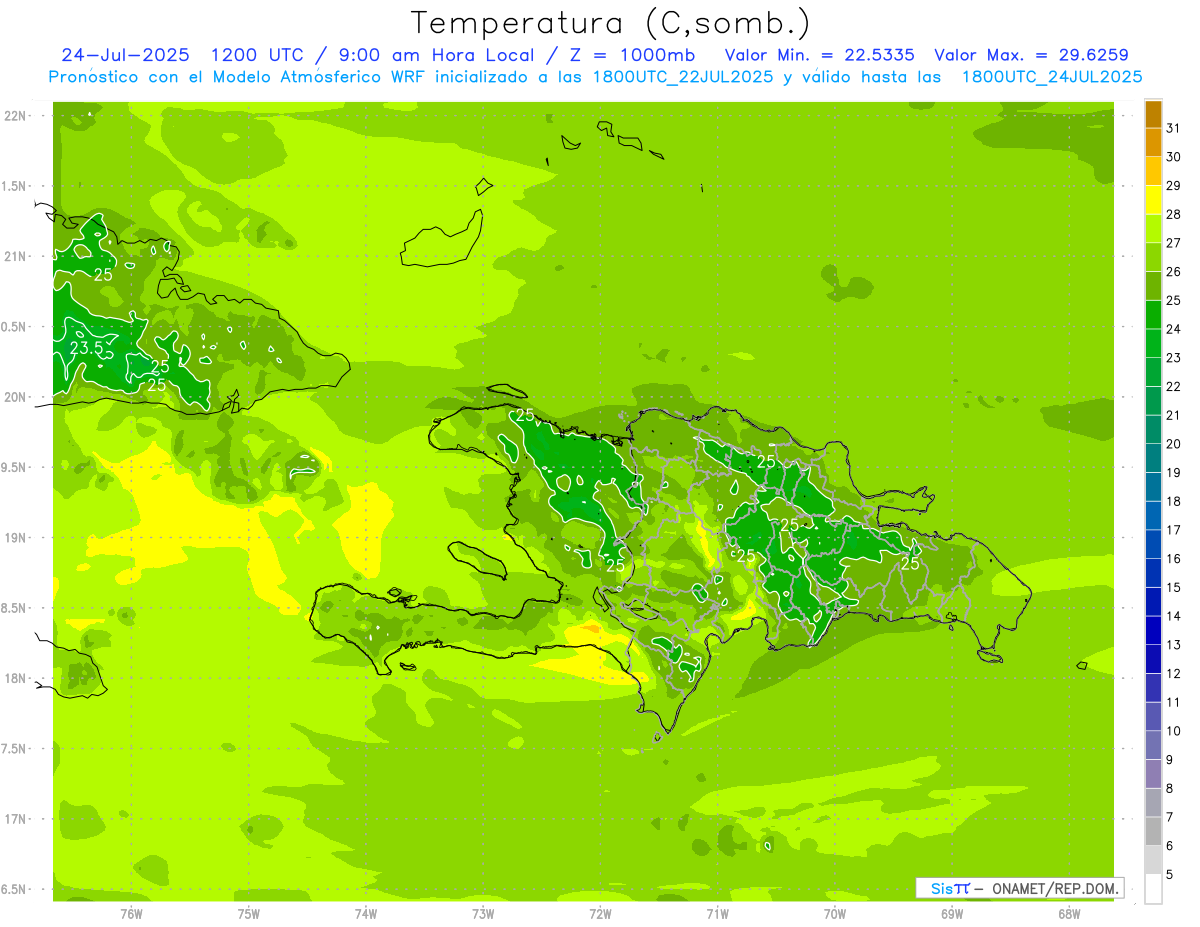
Task: Click legend value '15' on color scale
Action: (x=1174, y=587)
